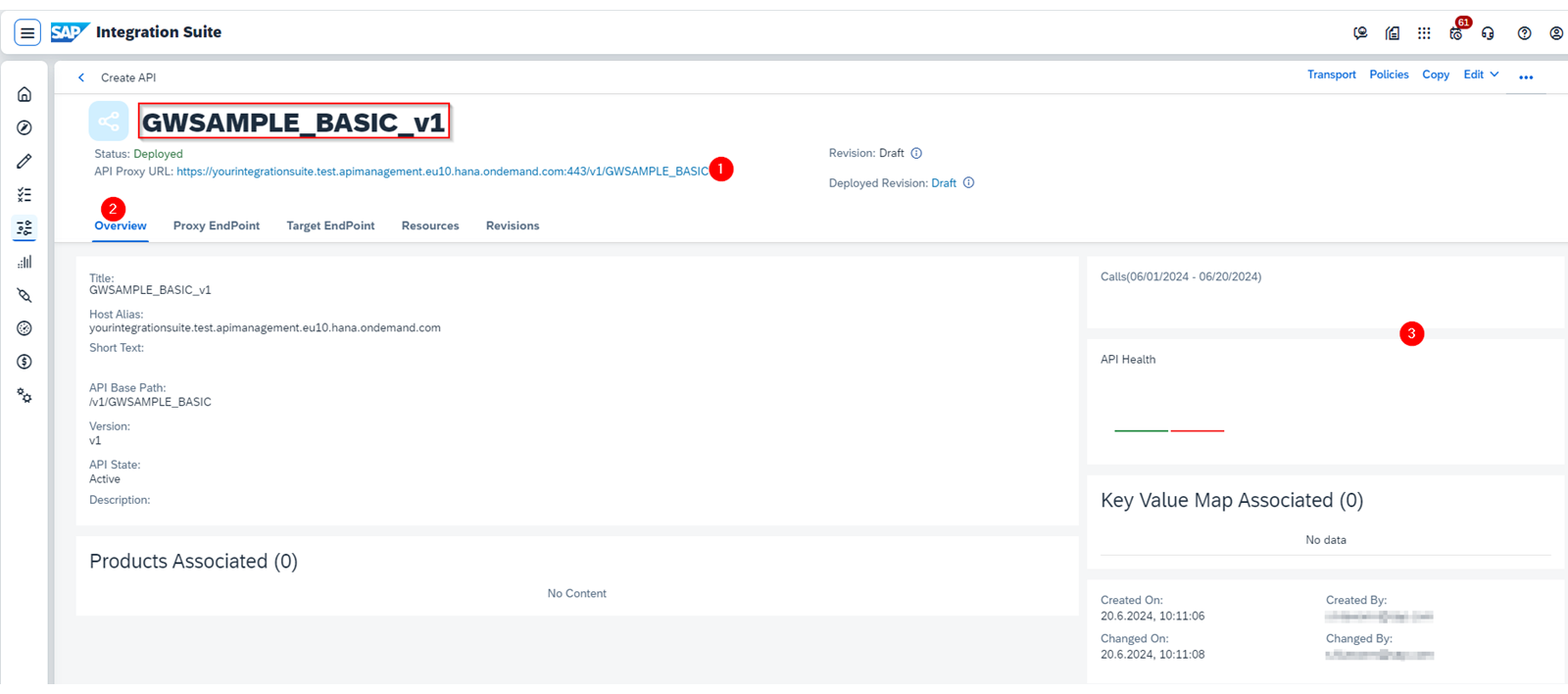The image size is (1568, 694).
Task: Click the No Content text under Products
Action: point(576,594)
